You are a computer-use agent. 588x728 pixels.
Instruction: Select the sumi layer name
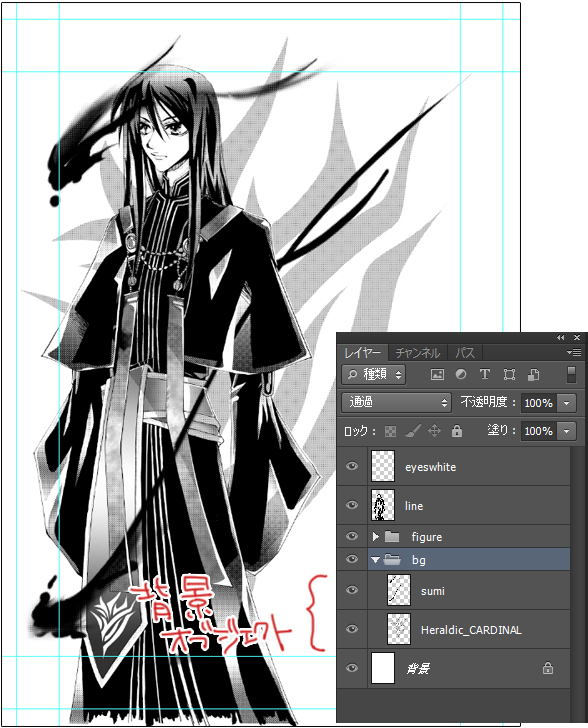[432, 591]
